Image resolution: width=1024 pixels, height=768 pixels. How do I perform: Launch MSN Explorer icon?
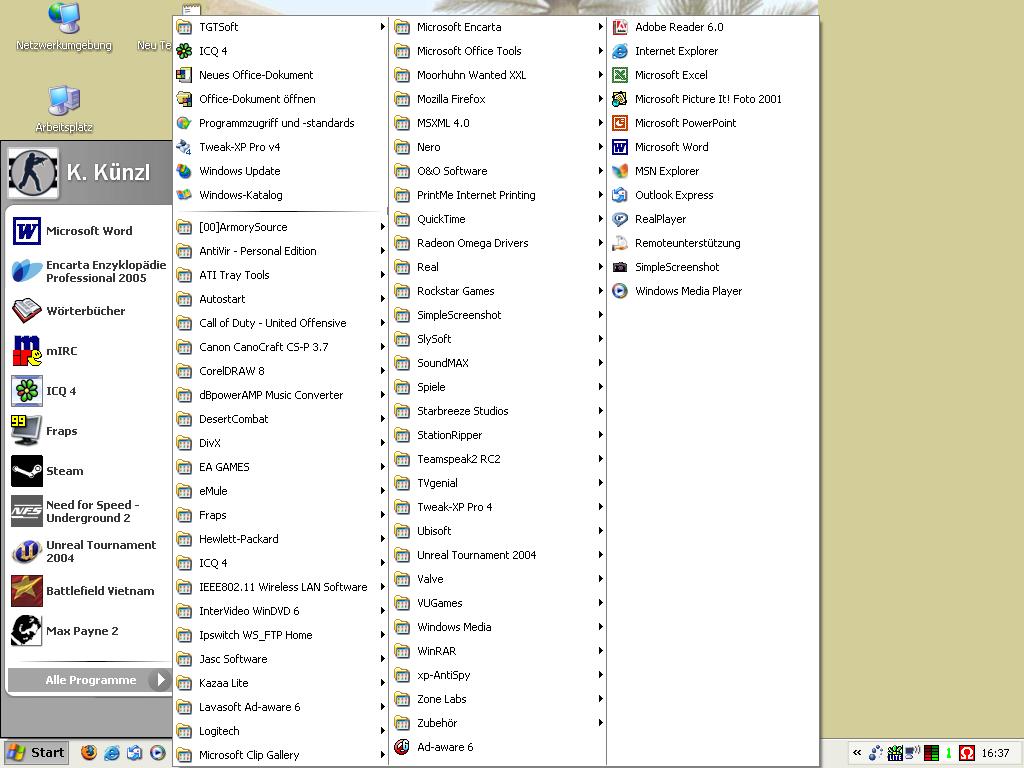click(x=620, y=171)
